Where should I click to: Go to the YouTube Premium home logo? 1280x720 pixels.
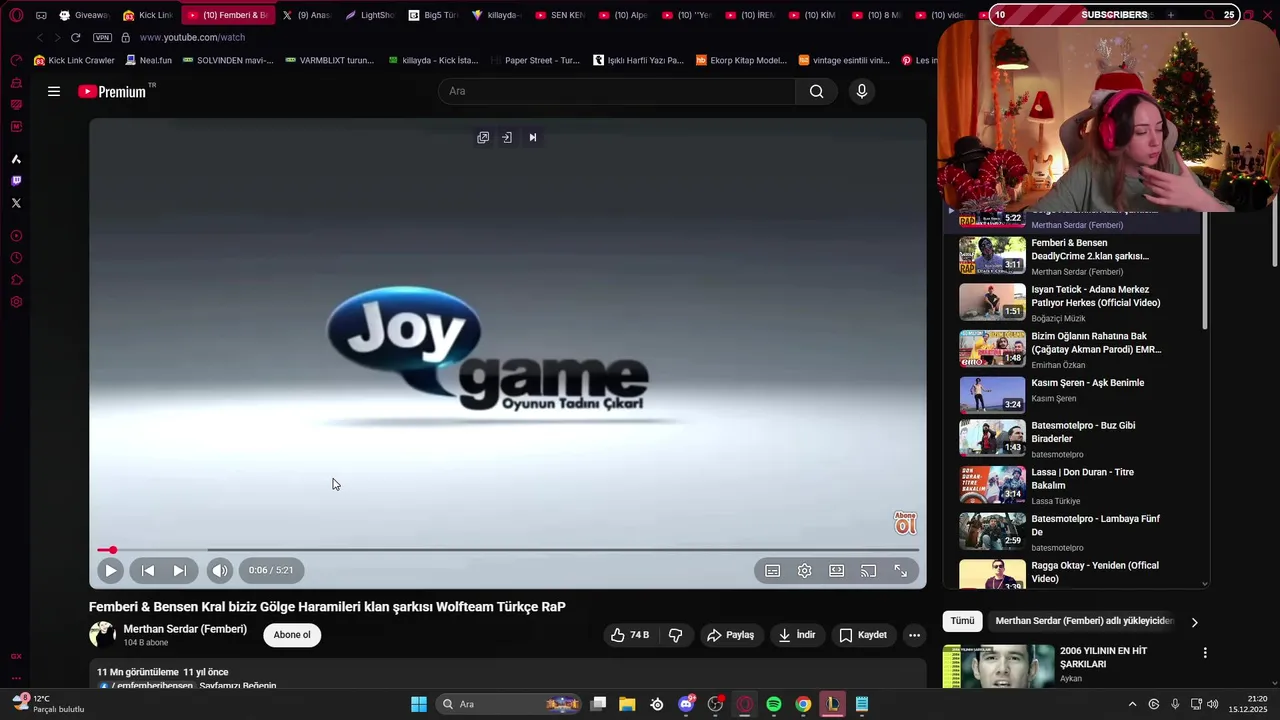click(x=113, y=91)
